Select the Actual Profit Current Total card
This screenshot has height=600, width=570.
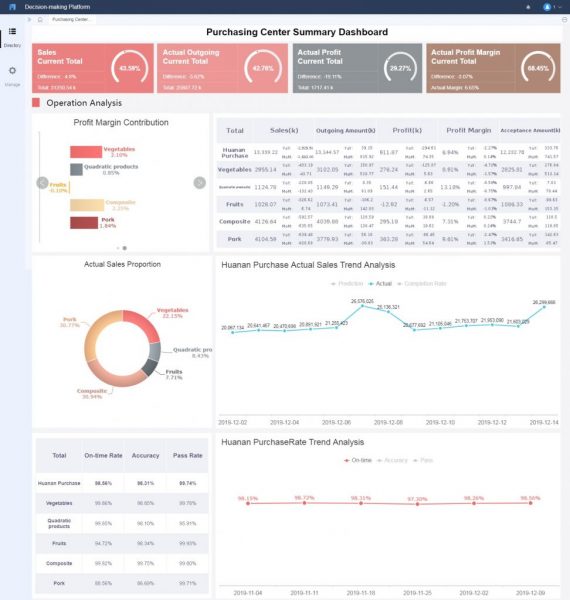tap(357, 68)
